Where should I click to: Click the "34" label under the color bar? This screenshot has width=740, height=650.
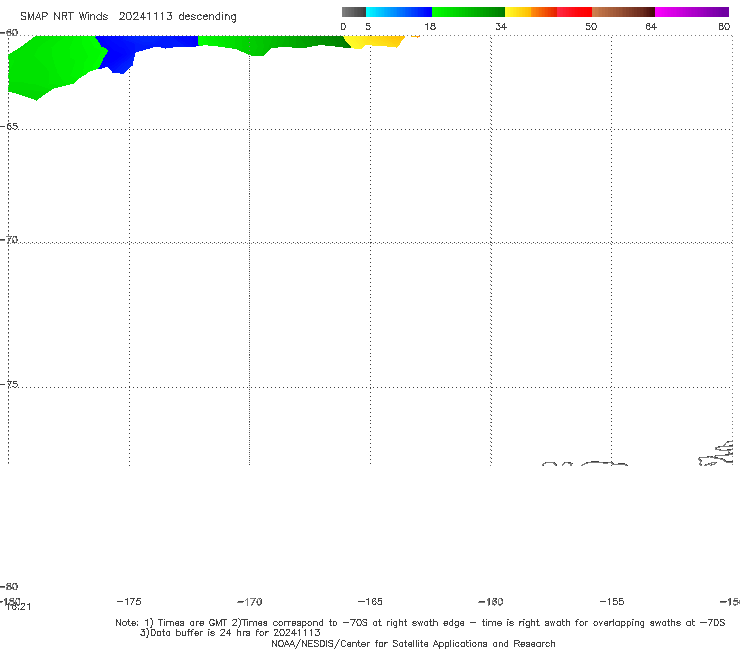click(x=501, y=26)
